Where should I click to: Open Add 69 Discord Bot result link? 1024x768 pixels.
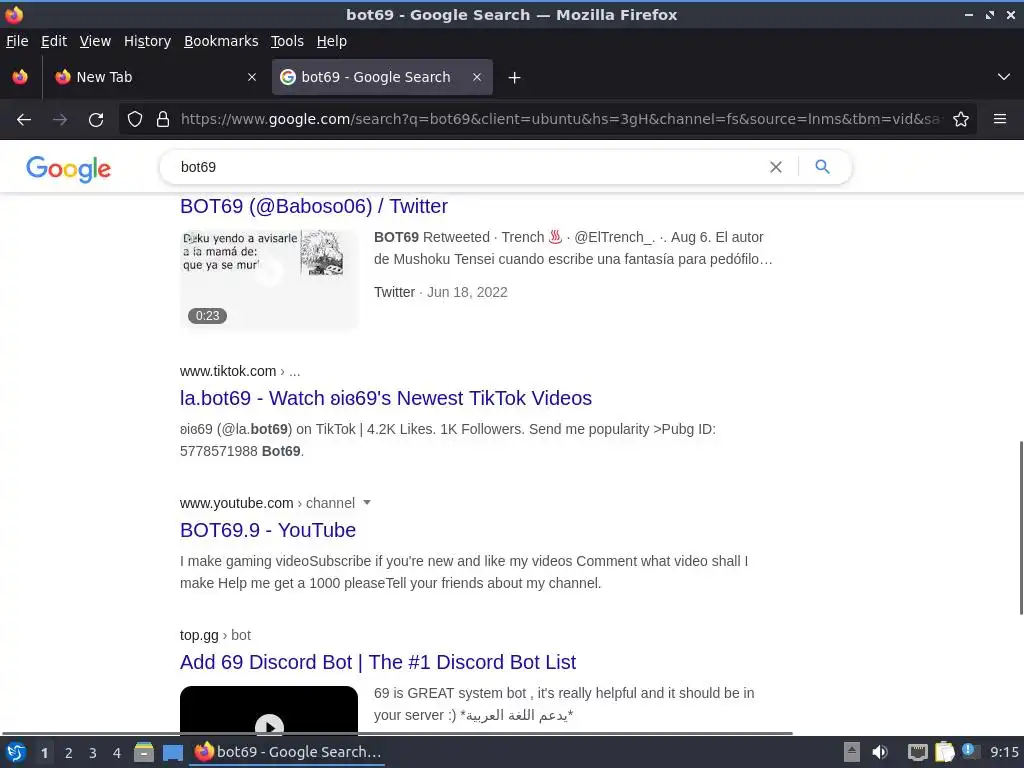pos(378,662)
